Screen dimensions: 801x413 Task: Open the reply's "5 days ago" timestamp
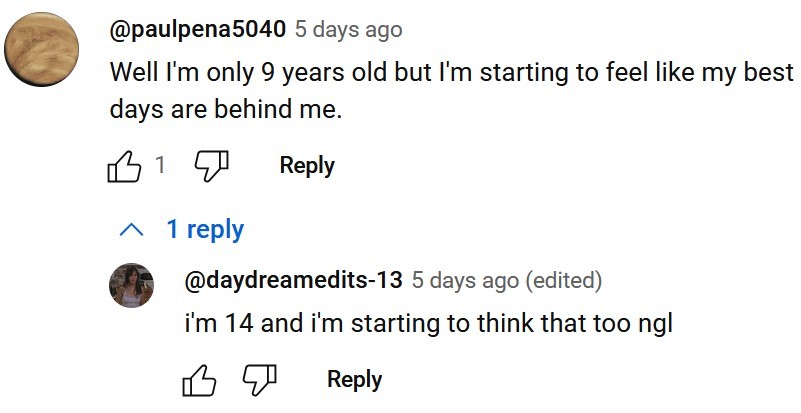click(x=466, y=280)
